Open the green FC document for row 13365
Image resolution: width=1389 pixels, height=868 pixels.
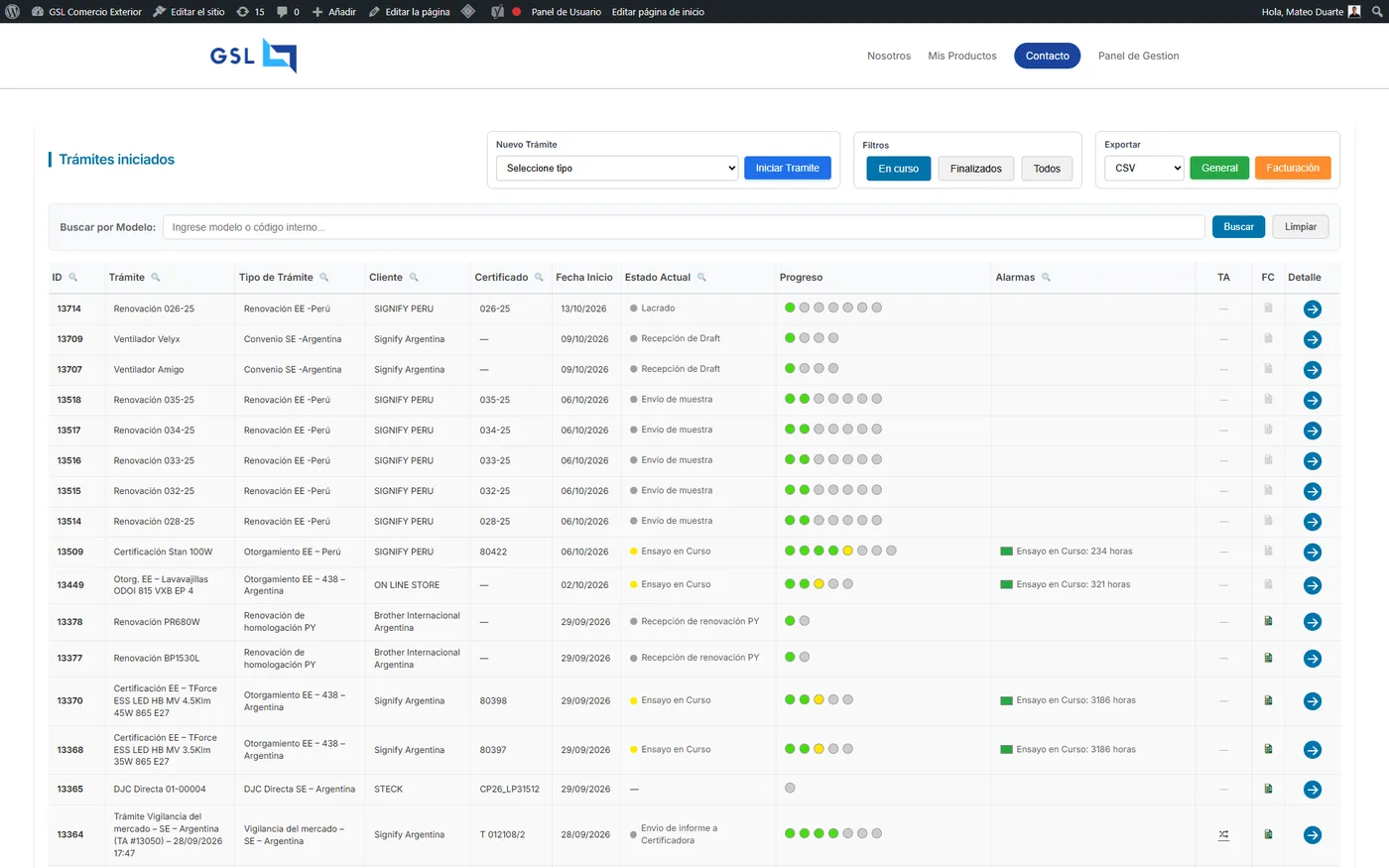pos(1268,789)
